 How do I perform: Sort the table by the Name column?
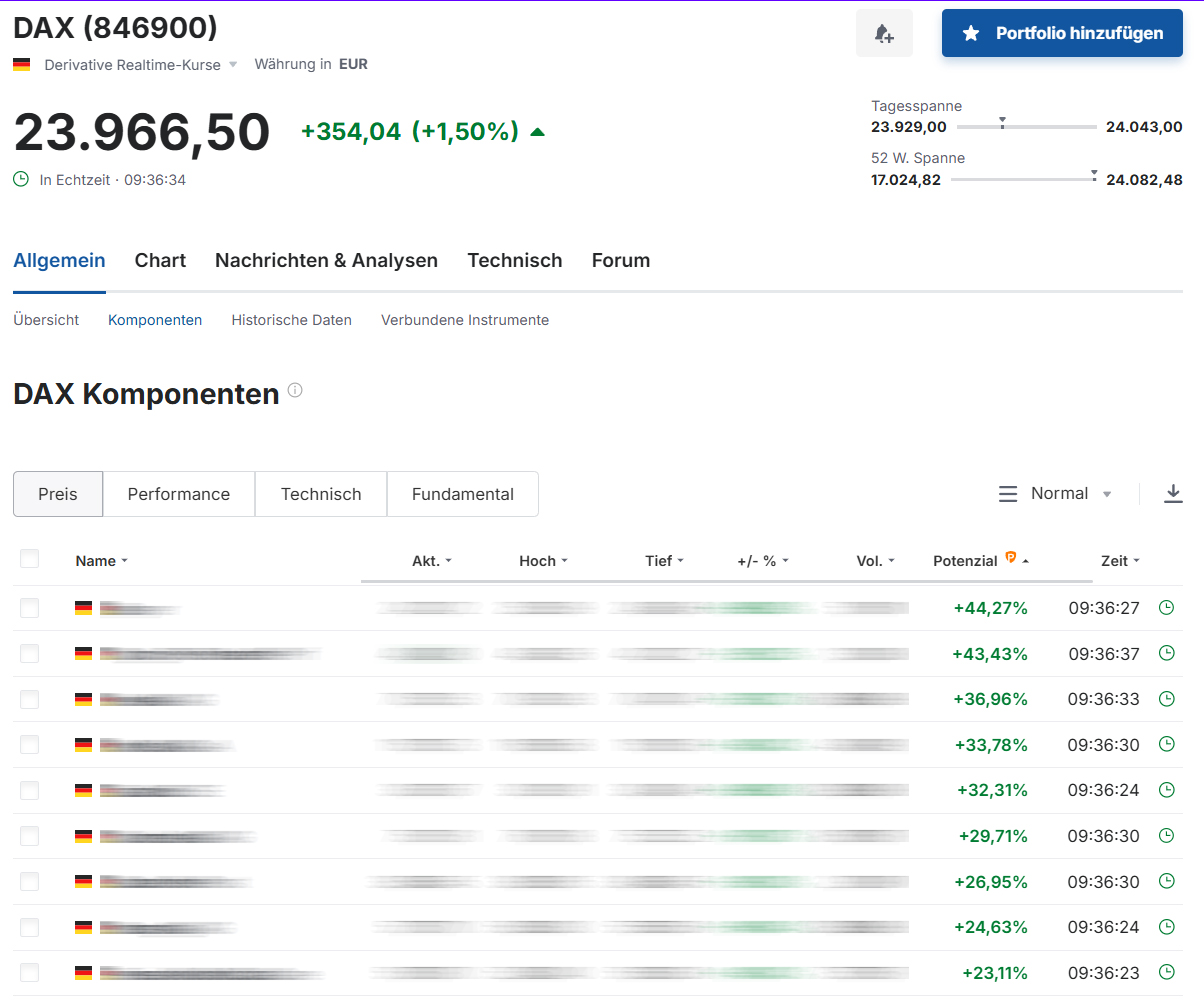click(x=101, y=561)
